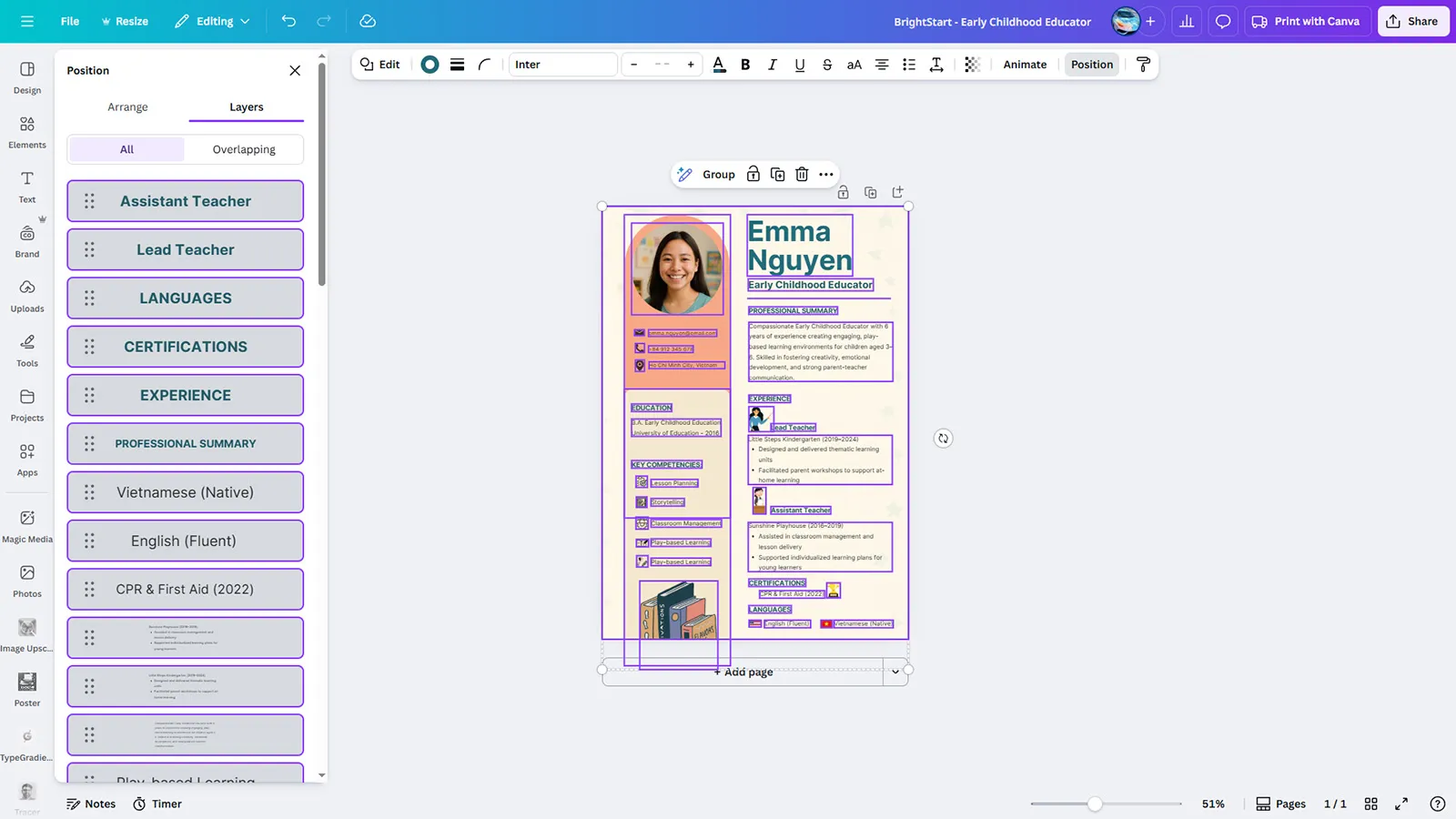Open the Elements sidebar panel
Viewport: 1456px width, 819px height.
coord(27,132)
